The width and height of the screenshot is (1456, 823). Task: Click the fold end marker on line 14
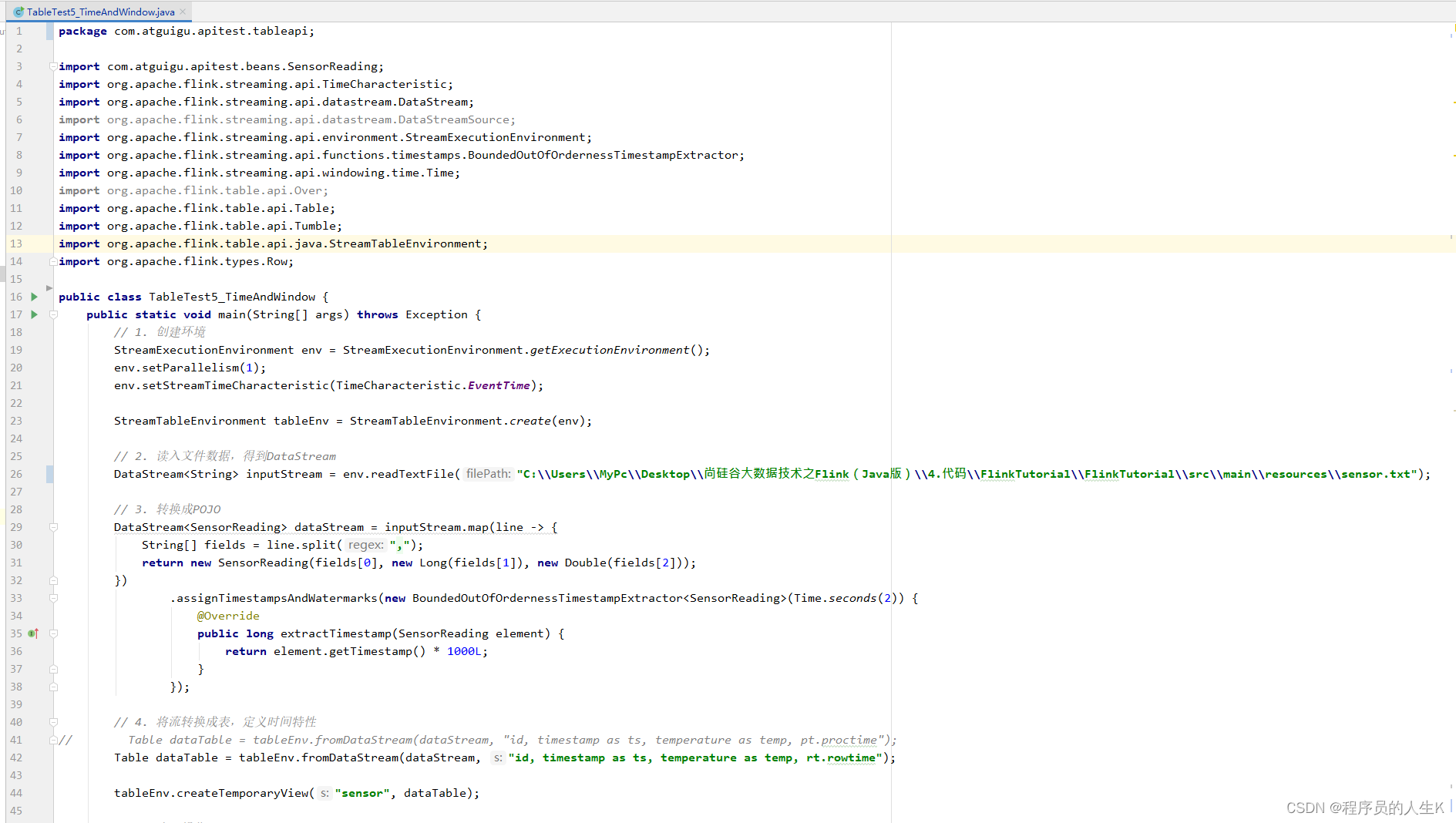(53, 261)
